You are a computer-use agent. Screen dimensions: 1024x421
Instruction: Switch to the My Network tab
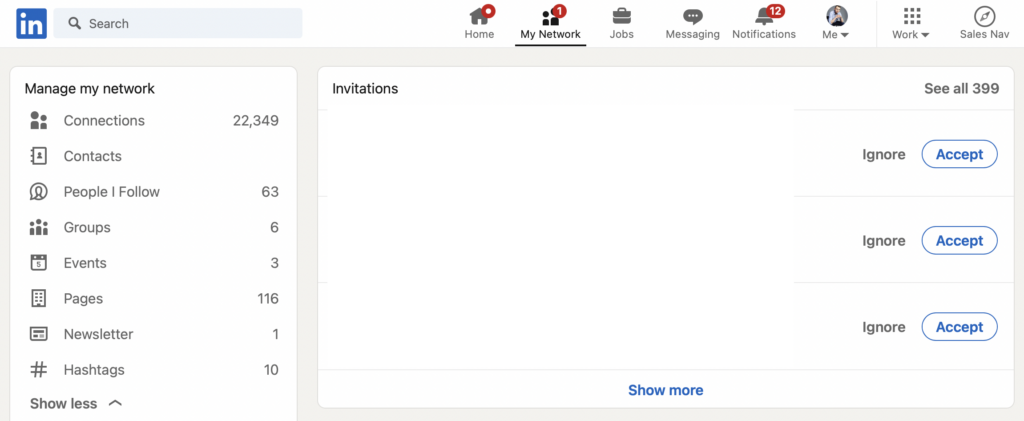pos(550,23)
